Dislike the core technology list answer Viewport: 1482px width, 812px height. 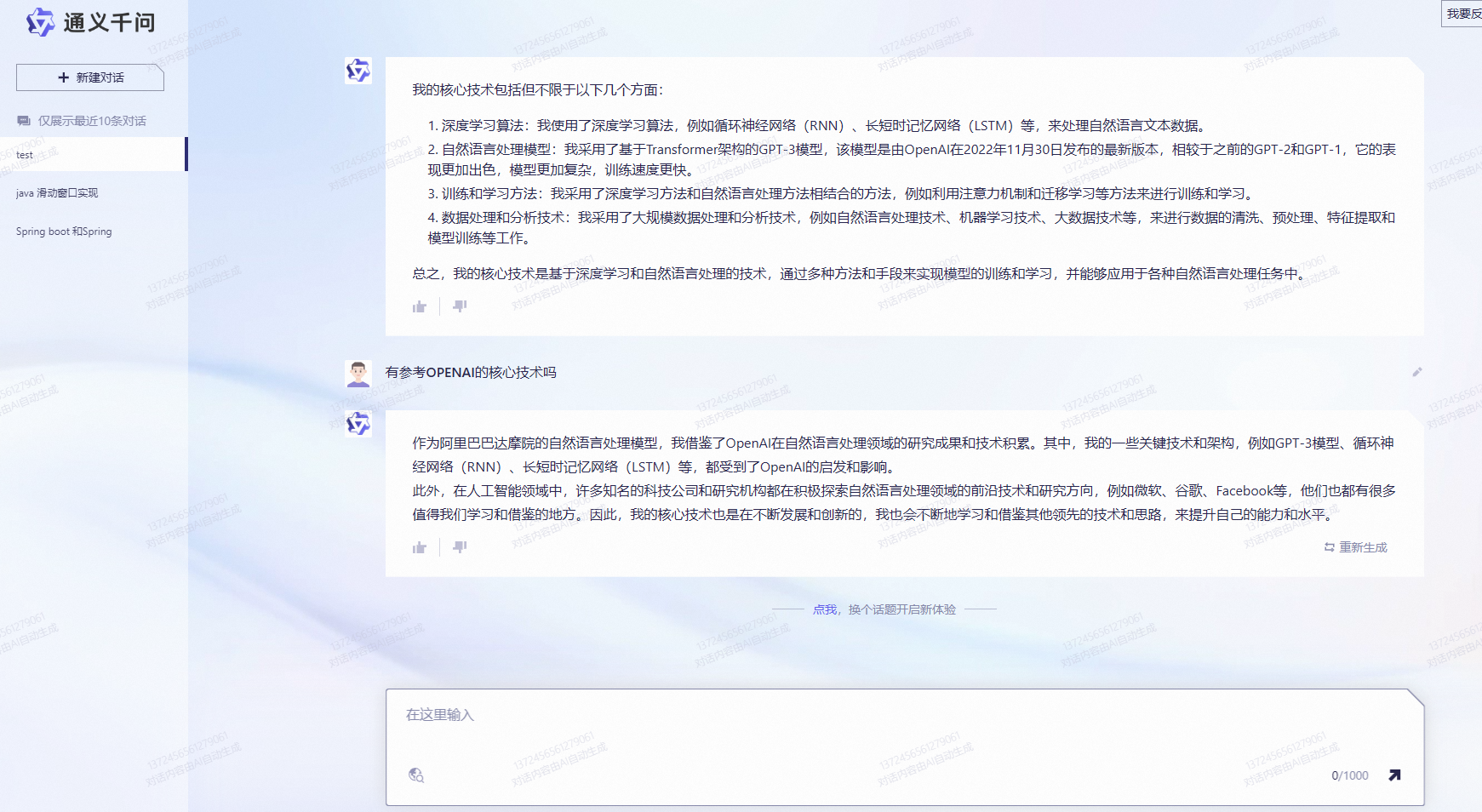(x=460, y=306)
